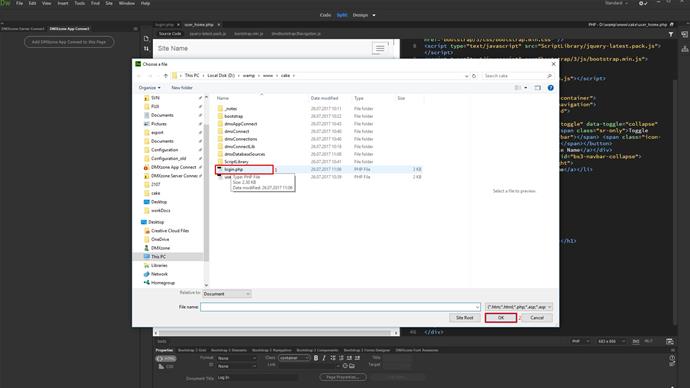The height and width of the screenshot is (388, 690).
Task: Select the dmxAppConnect folder
Action: click(240, 124)
